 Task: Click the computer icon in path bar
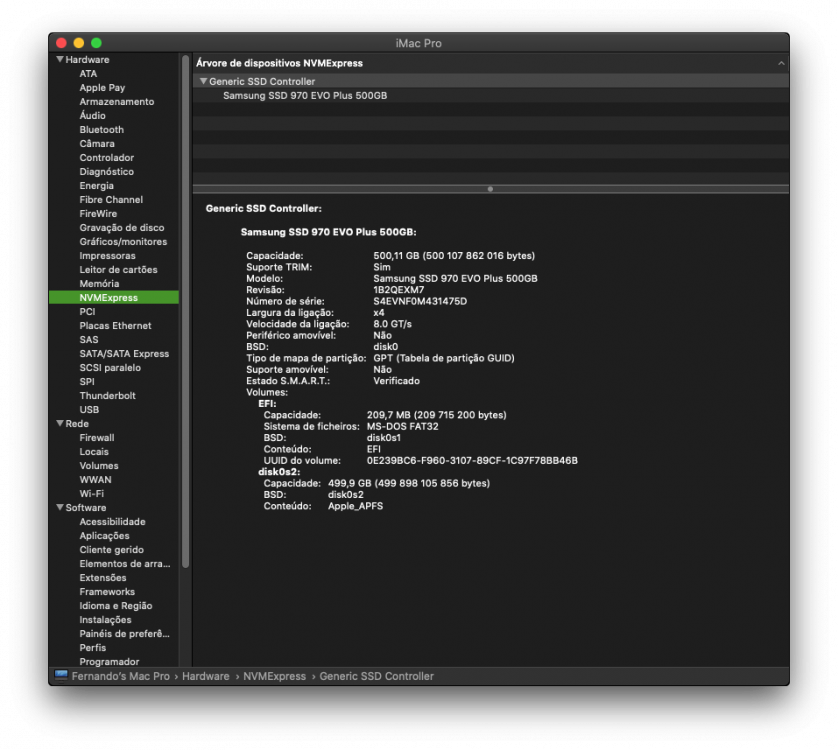coord(61,676)
